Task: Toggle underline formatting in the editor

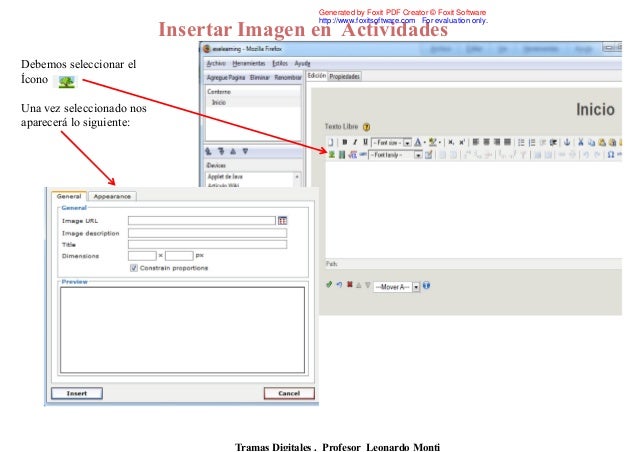Action: [x=365, y=142]
